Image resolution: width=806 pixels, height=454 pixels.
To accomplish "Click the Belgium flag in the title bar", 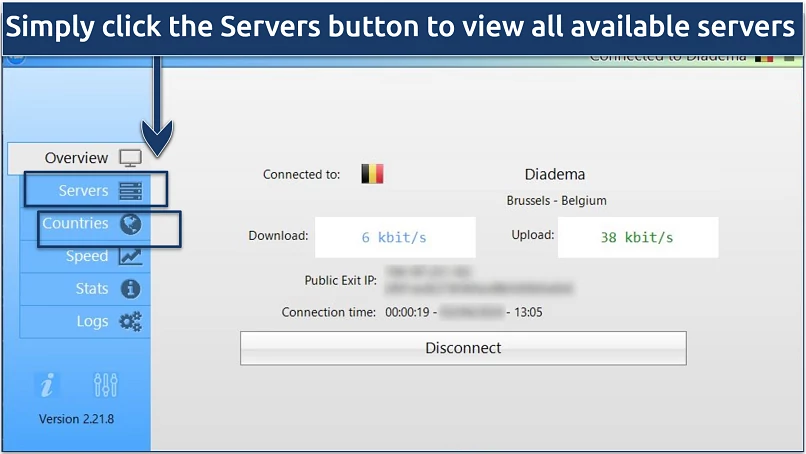I will click(764, 58).
